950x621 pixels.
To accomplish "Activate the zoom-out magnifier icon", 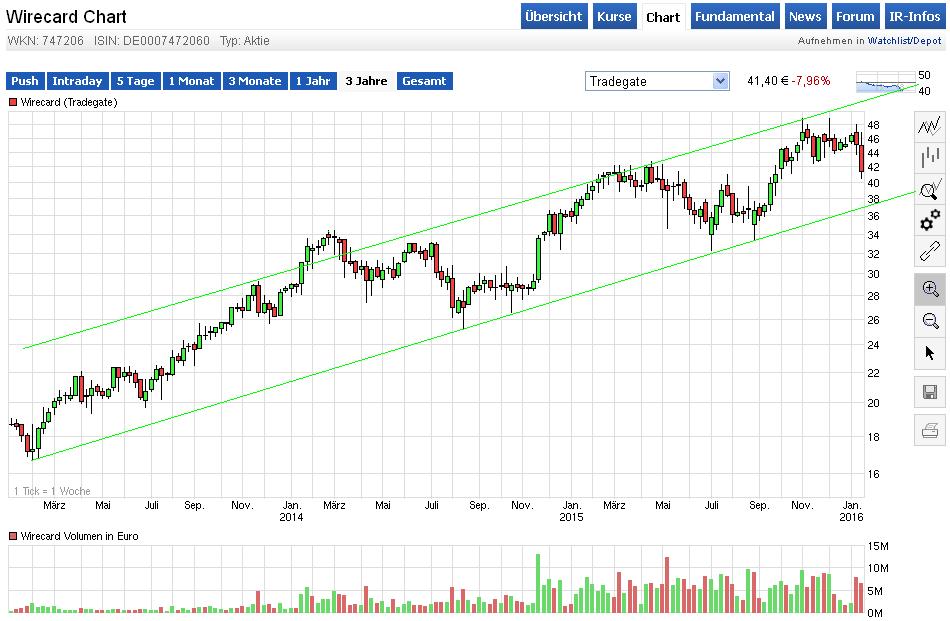I will [929, 321].
